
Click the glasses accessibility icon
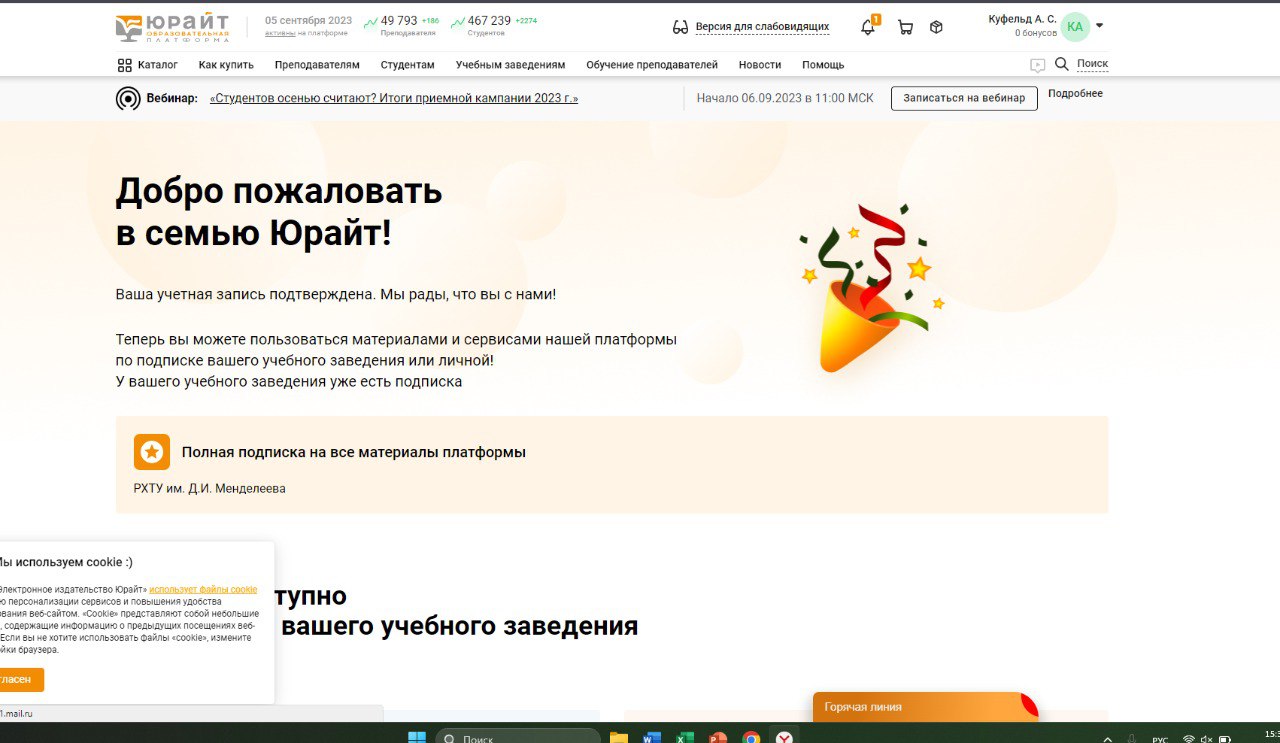[x=680, y=28]
